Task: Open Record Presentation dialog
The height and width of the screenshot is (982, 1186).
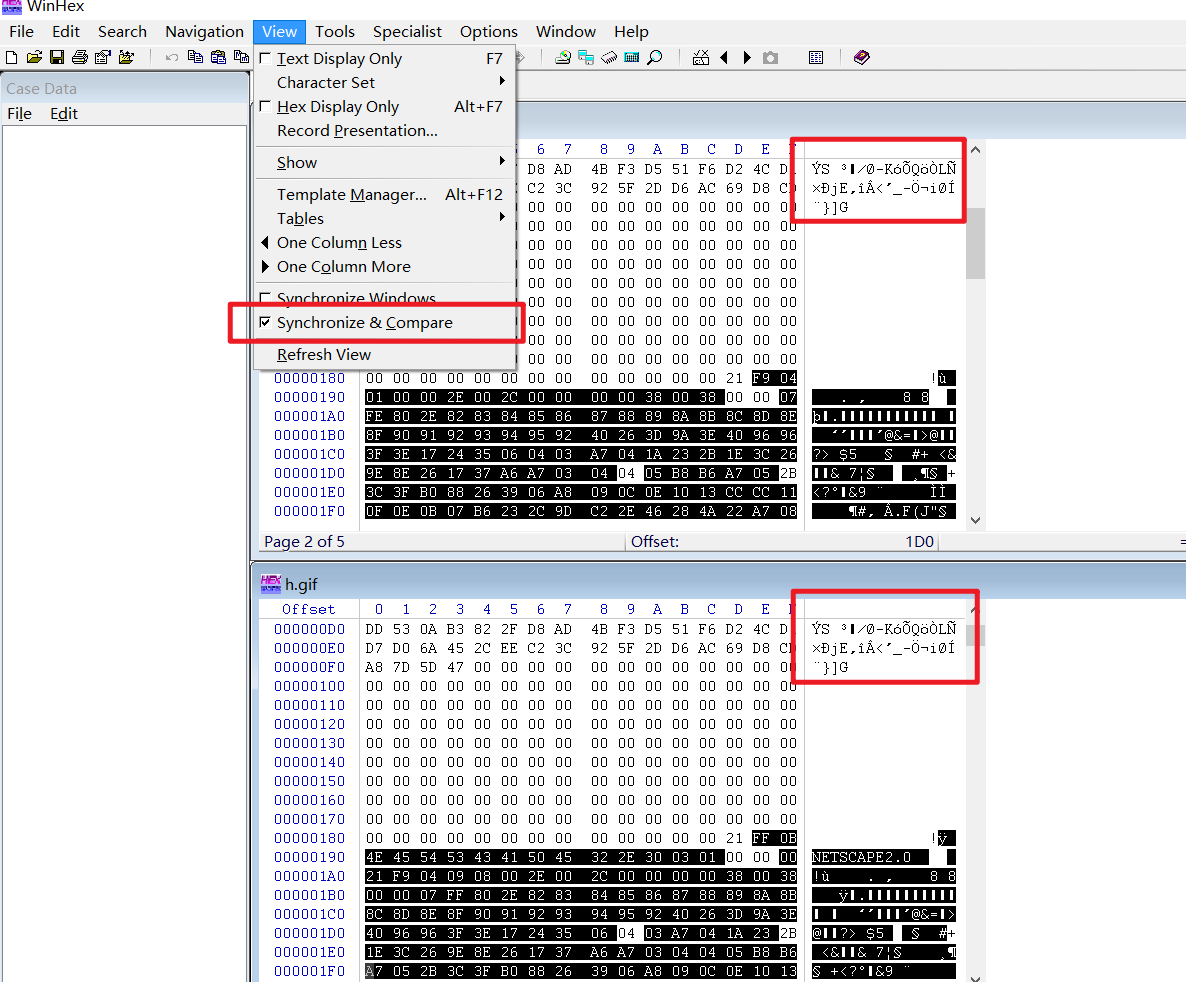Action: [x=384, y=131]
